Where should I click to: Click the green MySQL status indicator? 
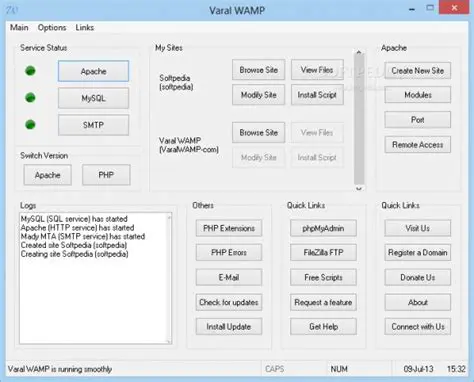[x=30, y=98]
